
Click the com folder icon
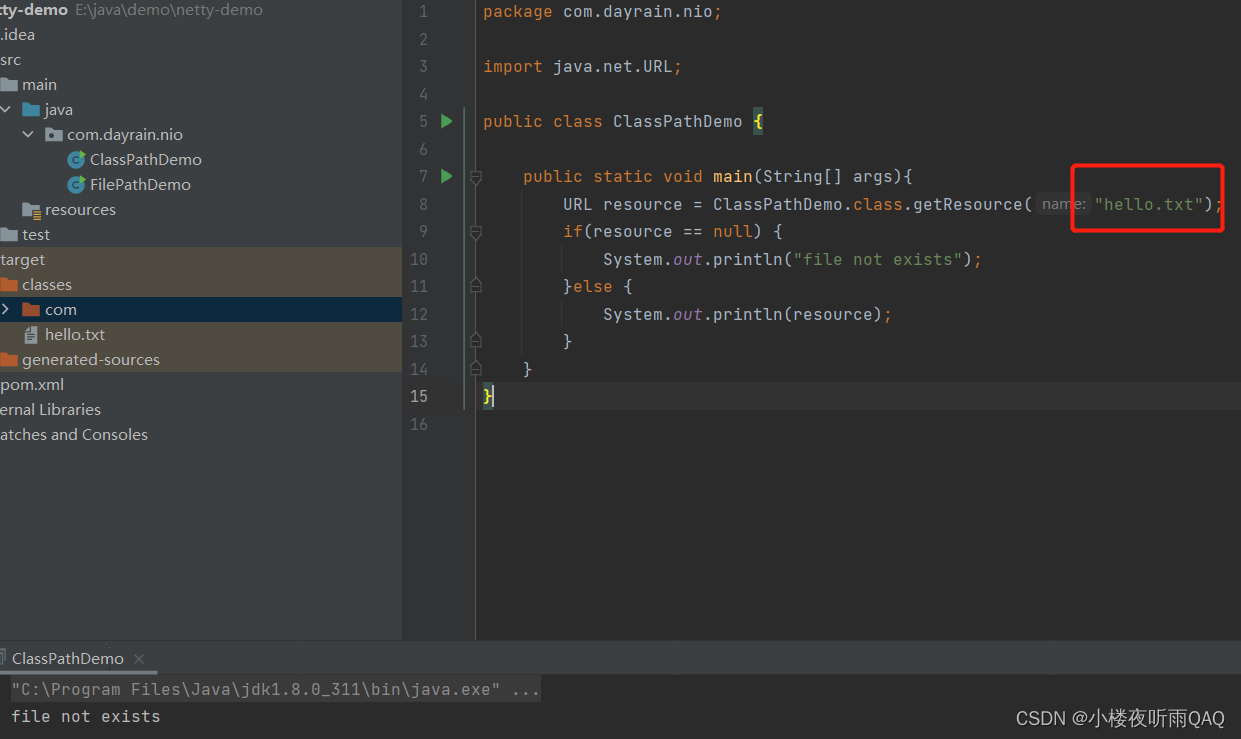click(x=31, y=310)
